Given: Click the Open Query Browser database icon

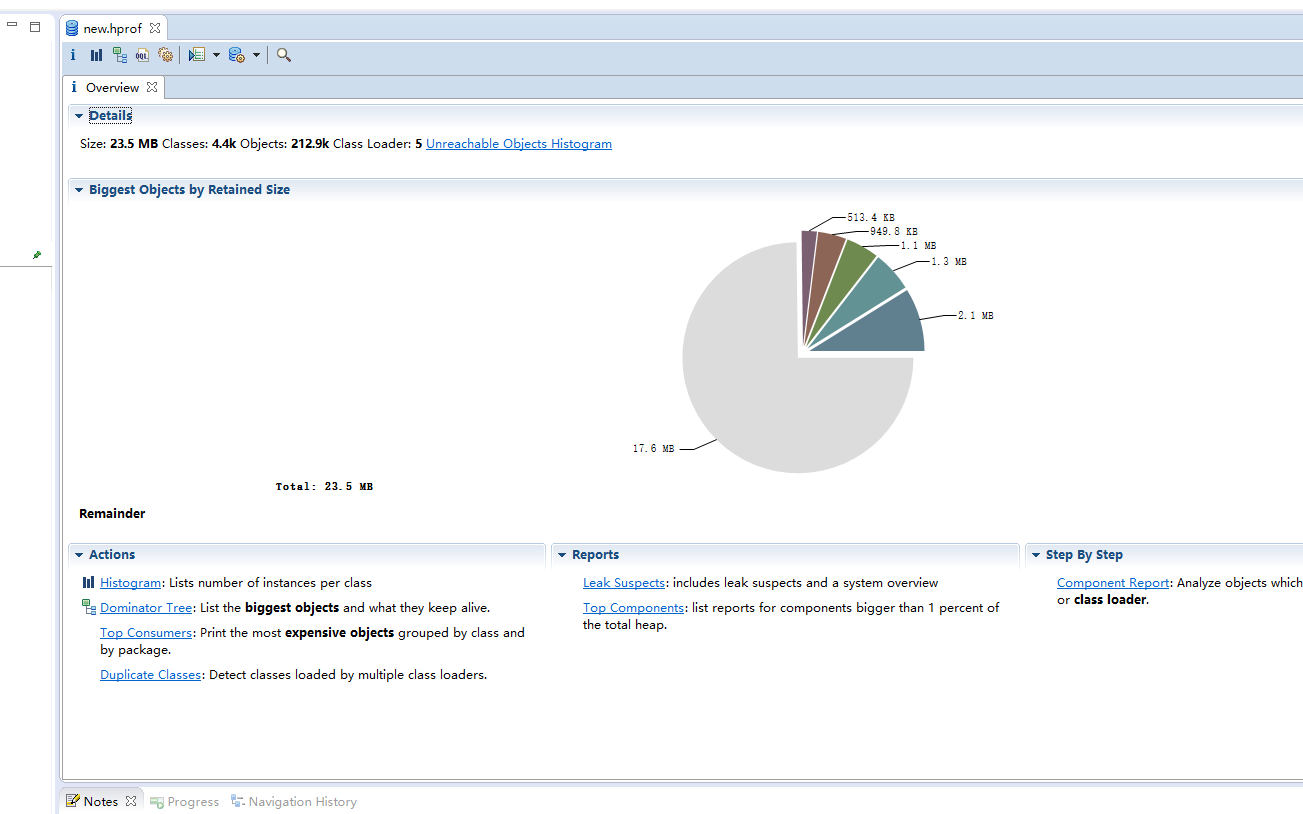Looking at the screenshot, I should tap(236, 55).
